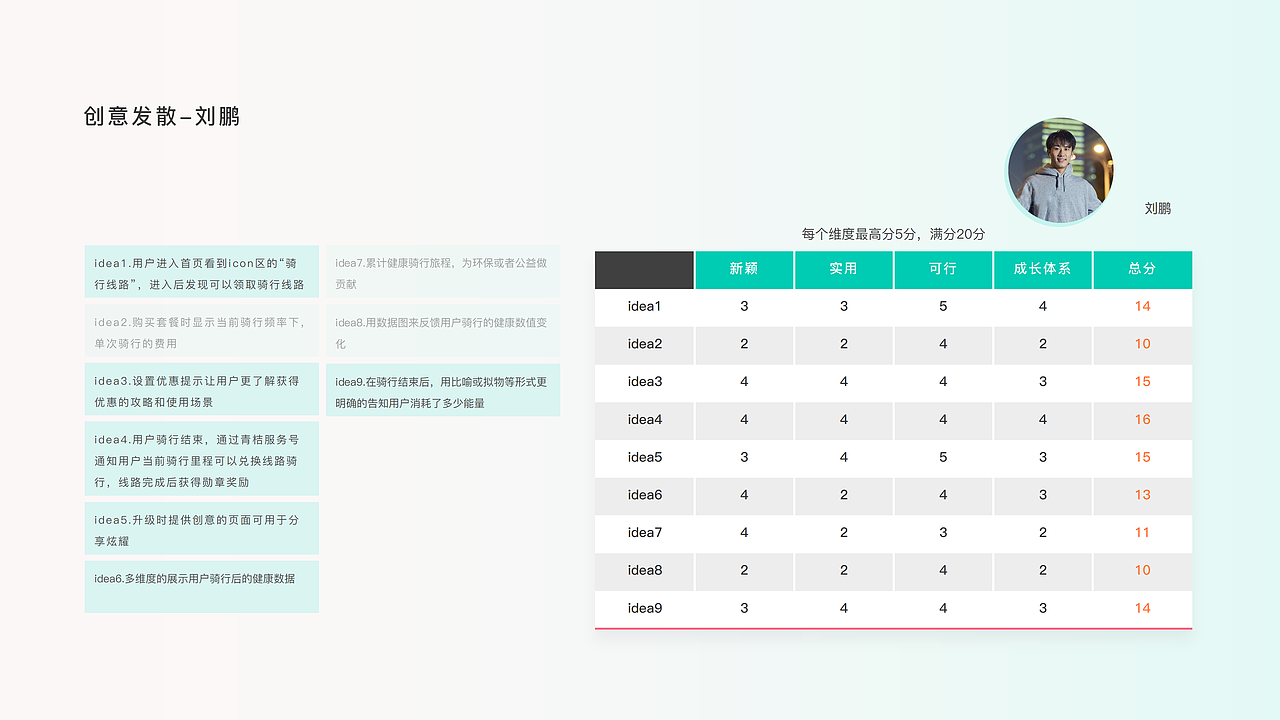Select the idea1 骑行线路 card

coord(201,271)
